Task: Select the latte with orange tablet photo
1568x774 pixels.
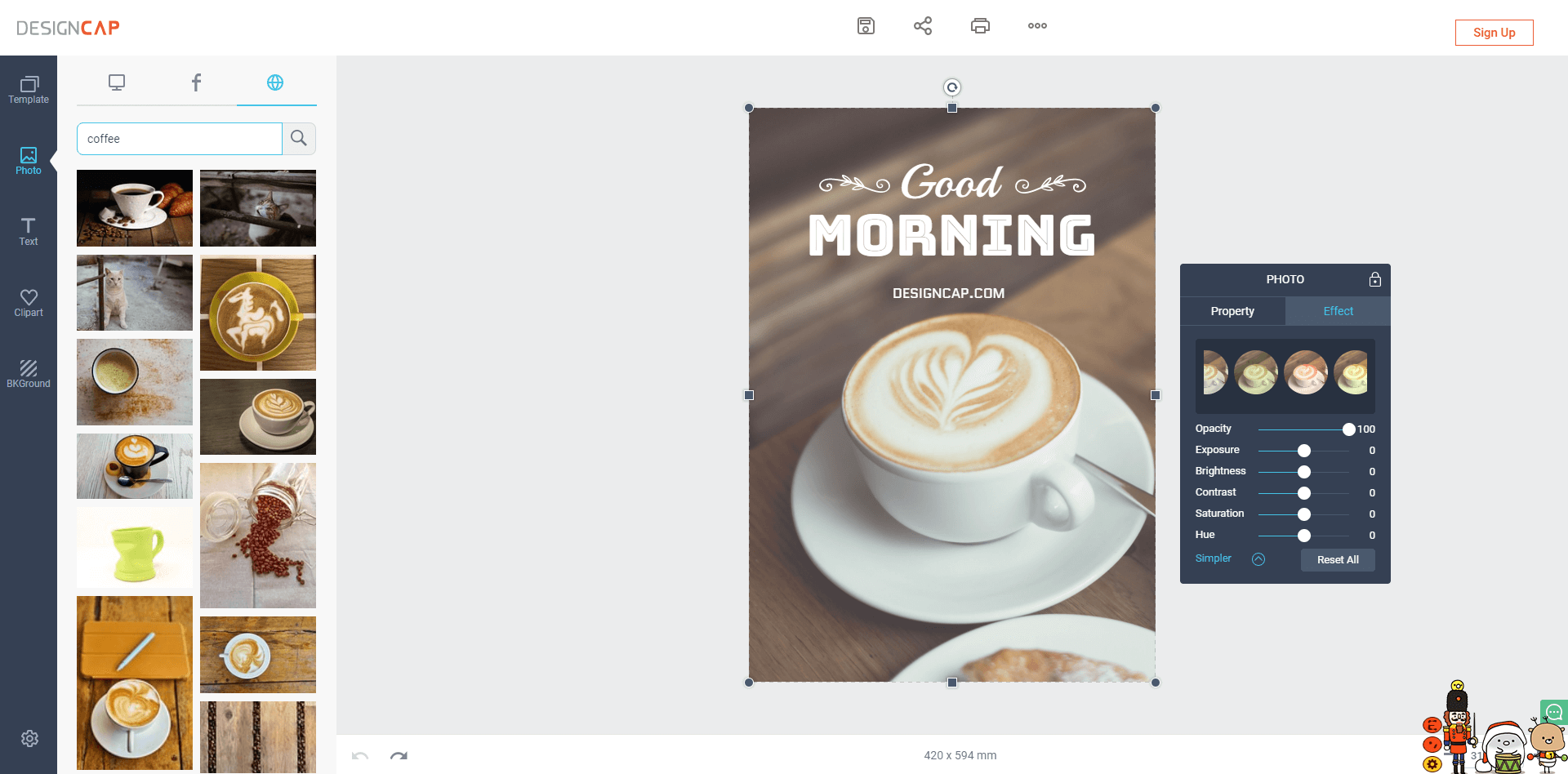Action: (135, 683)
